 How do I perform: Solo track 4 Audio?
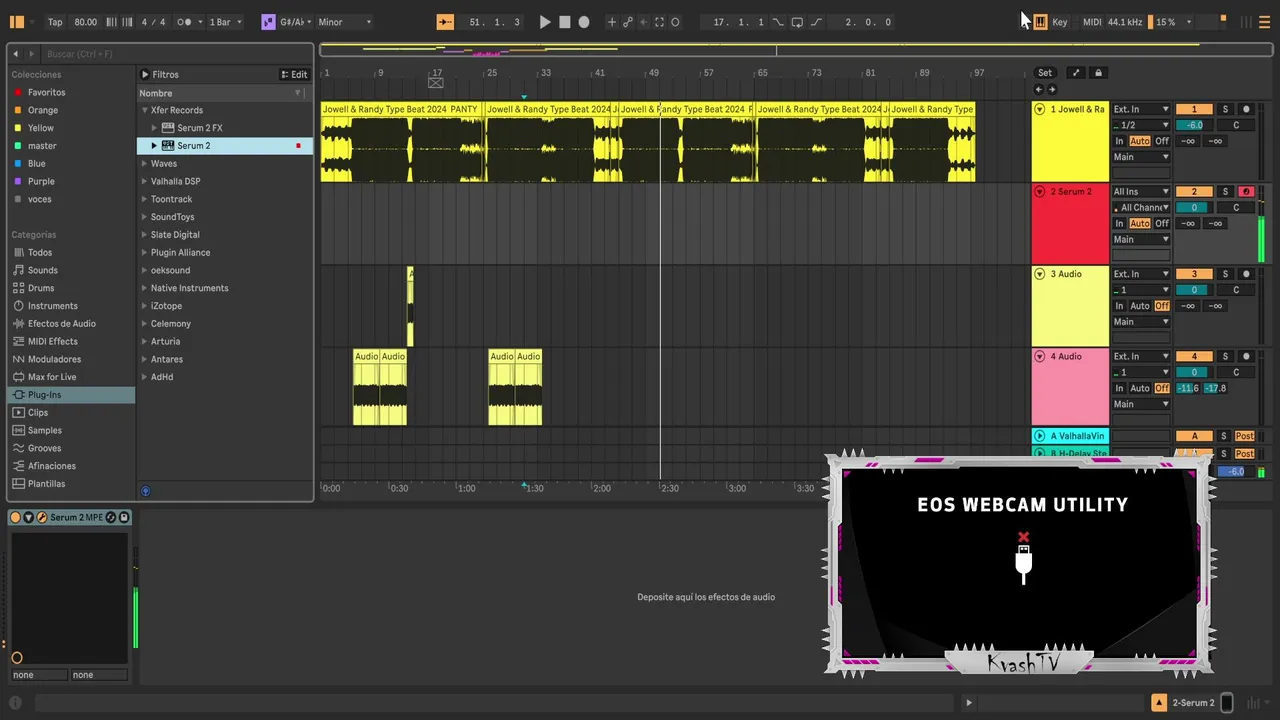pyautogui.click(x=1224, y=356)
